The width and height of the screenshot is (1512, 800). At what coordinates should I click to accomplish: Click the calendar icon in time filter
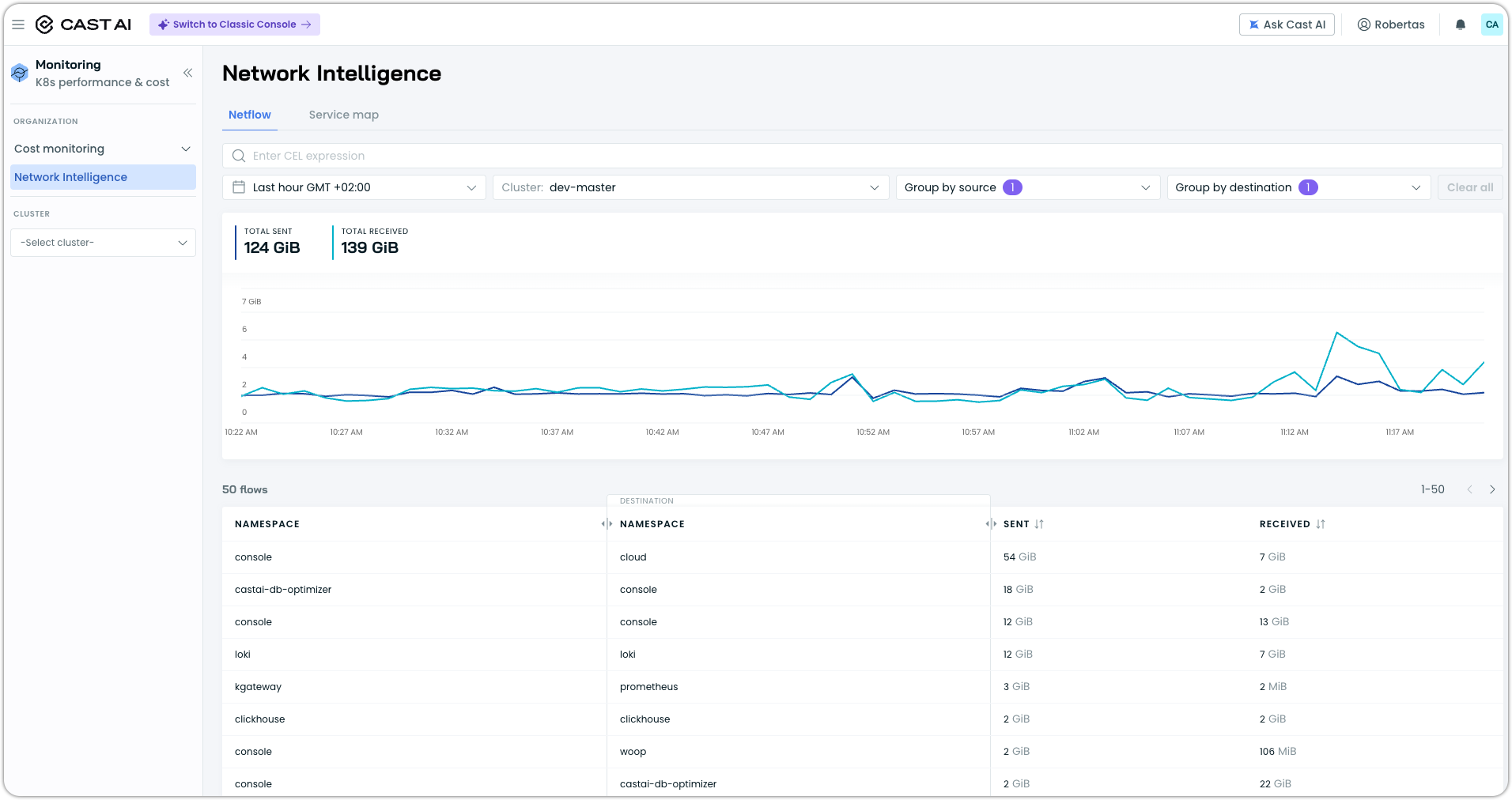pos(239,187)
